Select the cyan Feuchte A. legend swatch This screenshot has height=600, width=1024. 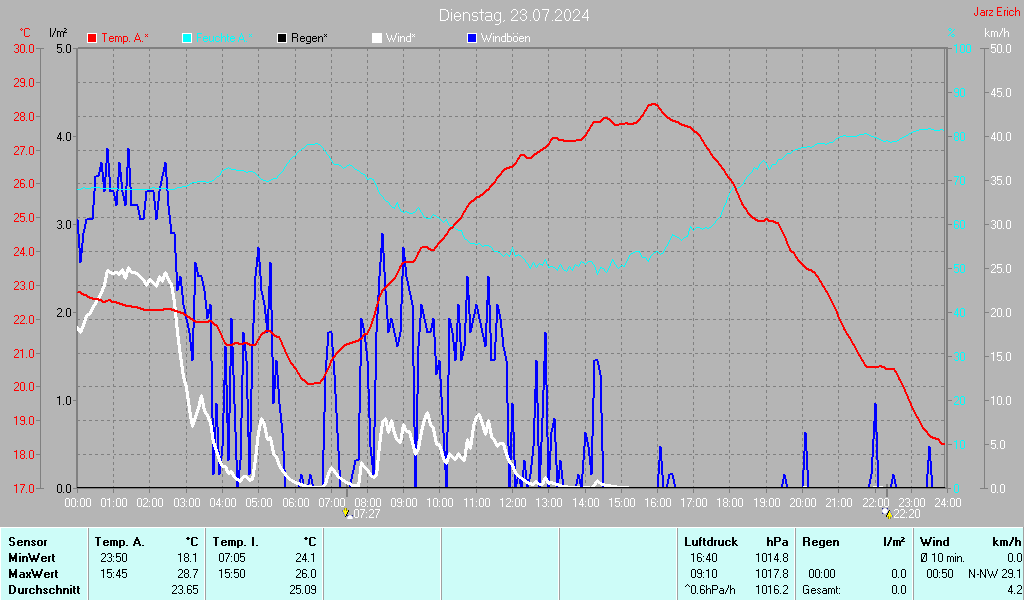[187, 39]
